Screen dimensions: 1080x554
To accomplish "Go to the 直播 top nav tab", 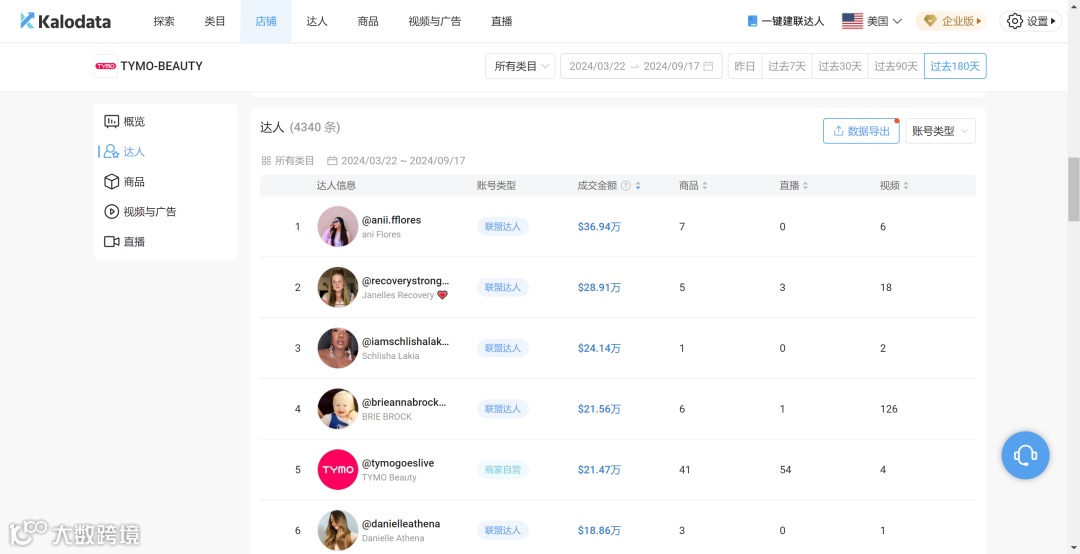I will point(501,21).
